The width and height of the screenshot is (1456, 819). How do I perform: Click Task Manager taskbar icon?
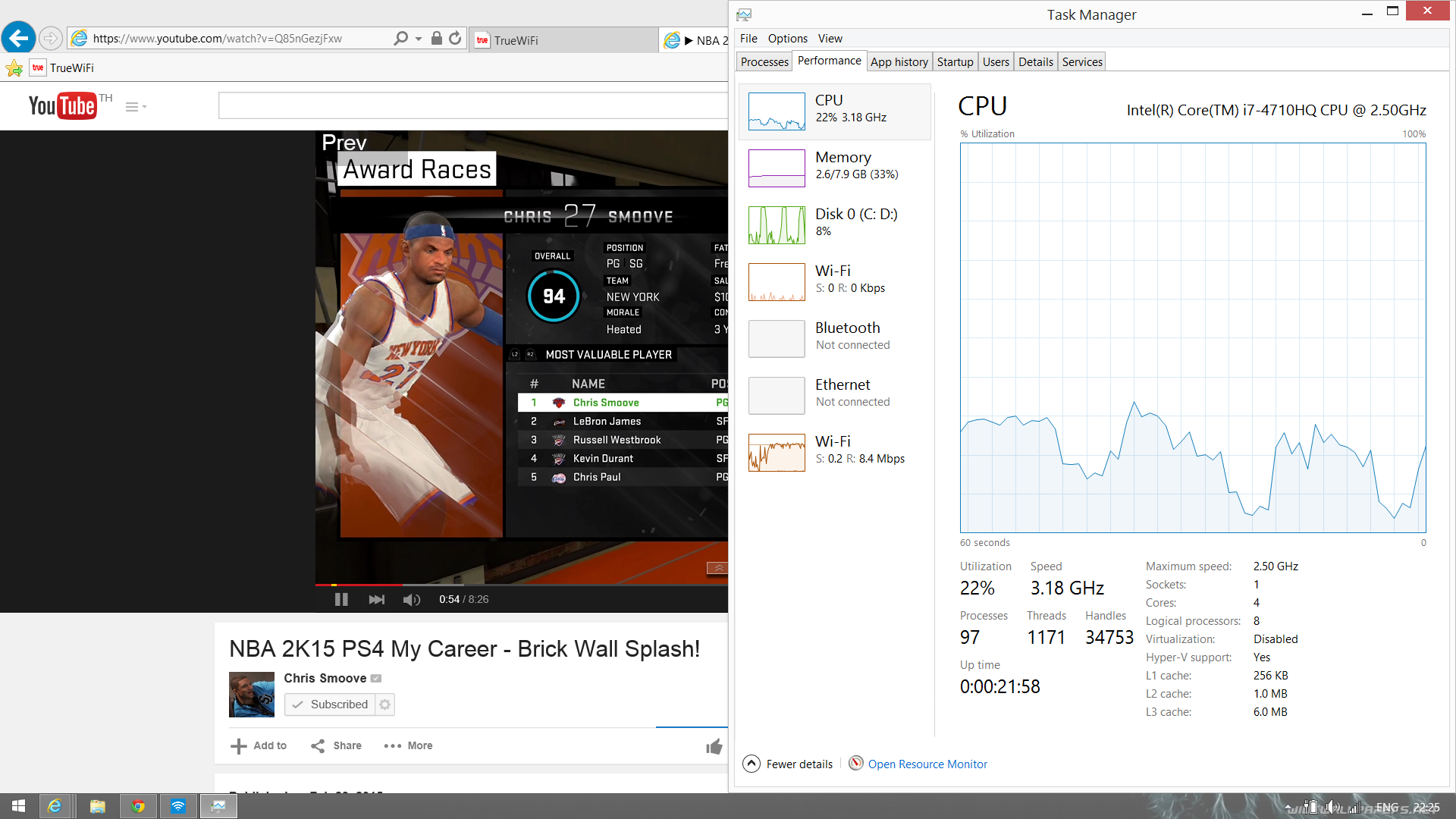tap(218, 806)
